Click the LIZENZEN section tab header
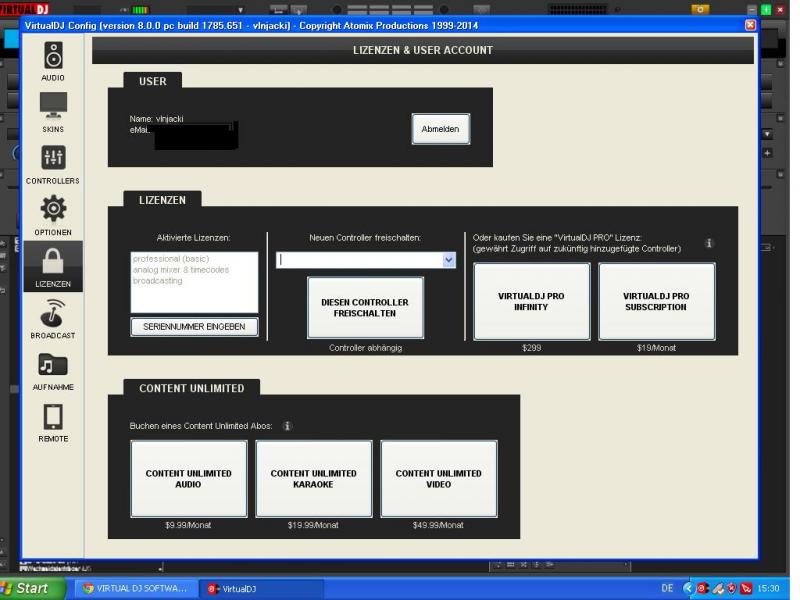 coord(162,200)
